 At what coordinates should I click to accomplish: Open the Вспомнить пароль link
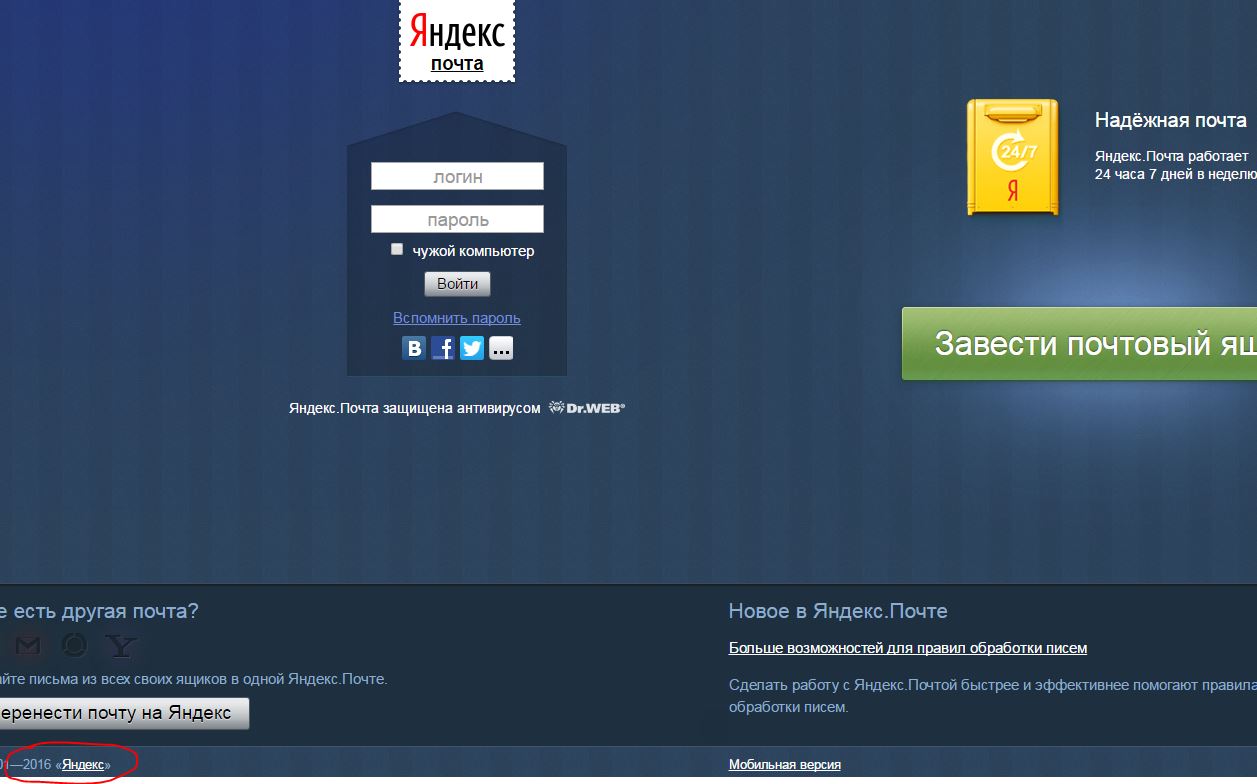(x=457, y=318)
